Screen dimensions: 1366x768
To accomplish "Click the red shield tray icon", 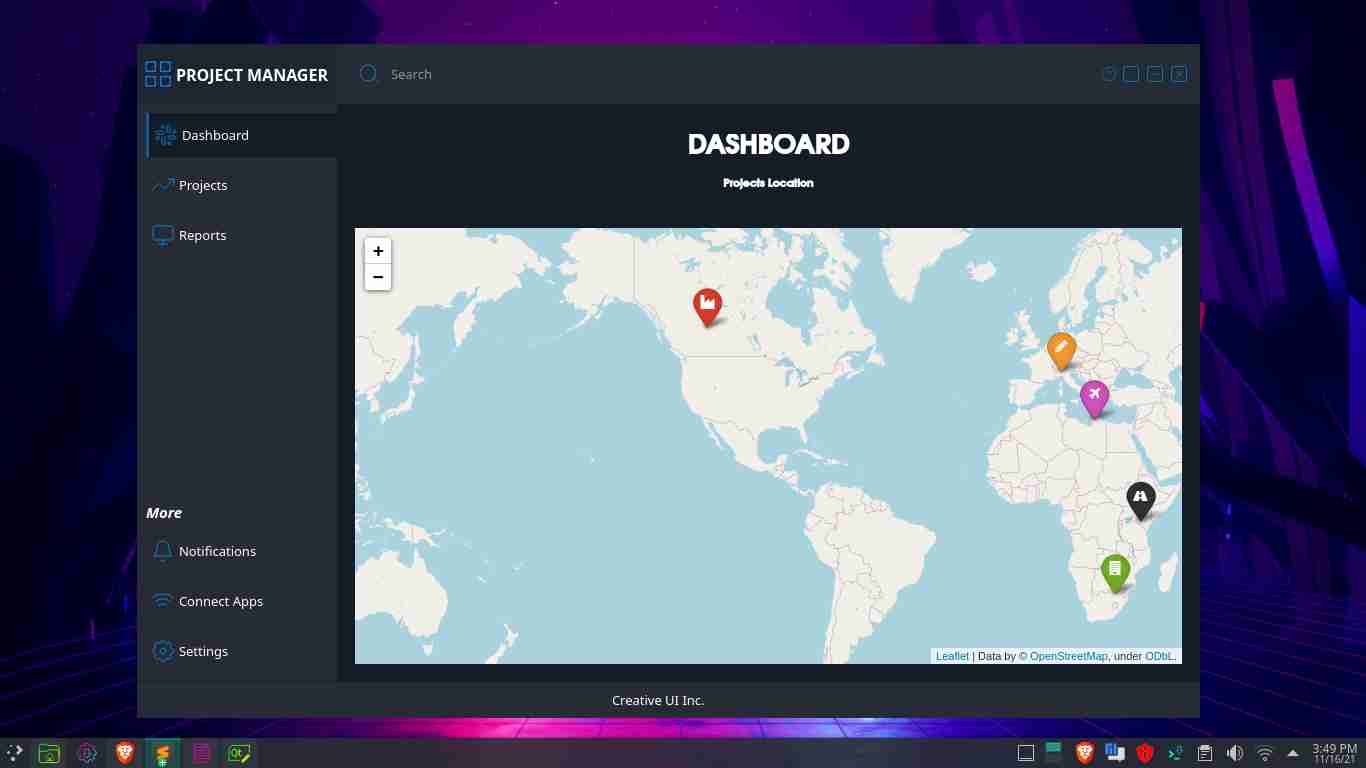I will tap(1145, 753).
